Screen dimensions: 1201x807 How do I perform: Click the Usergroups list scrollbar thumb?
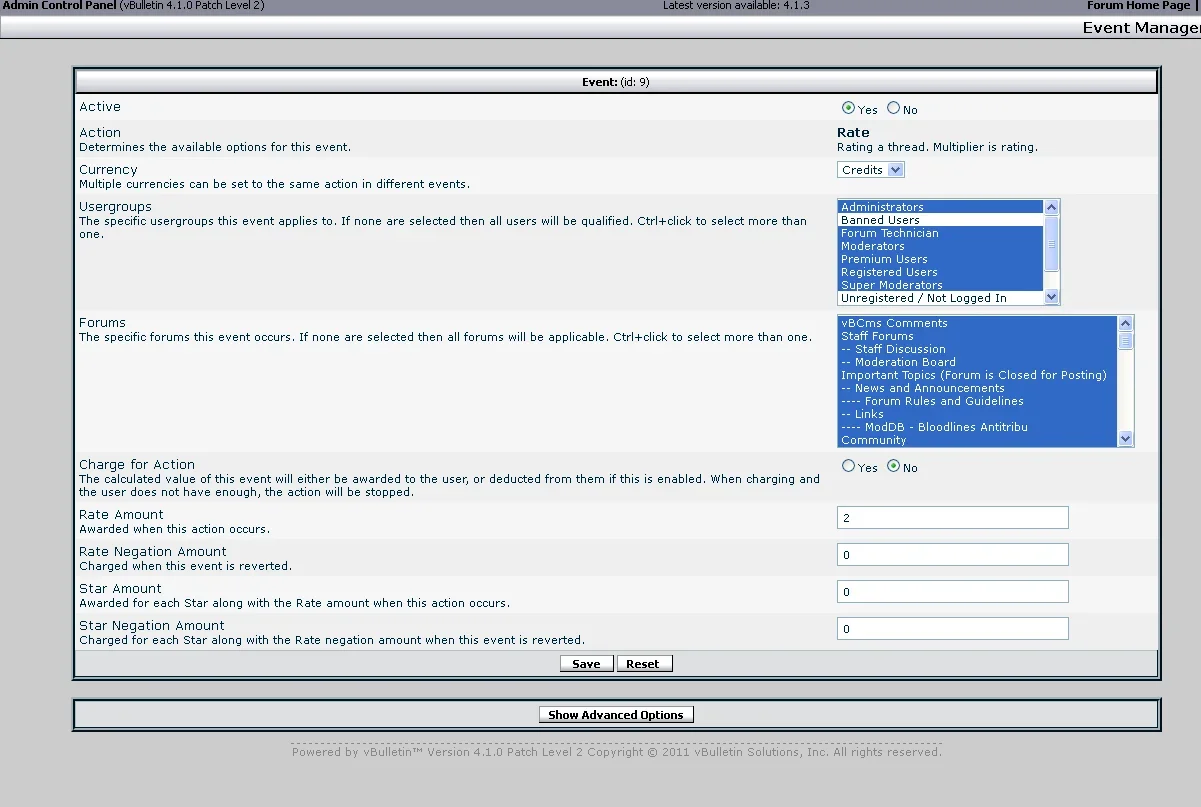tap(1051, 243)
